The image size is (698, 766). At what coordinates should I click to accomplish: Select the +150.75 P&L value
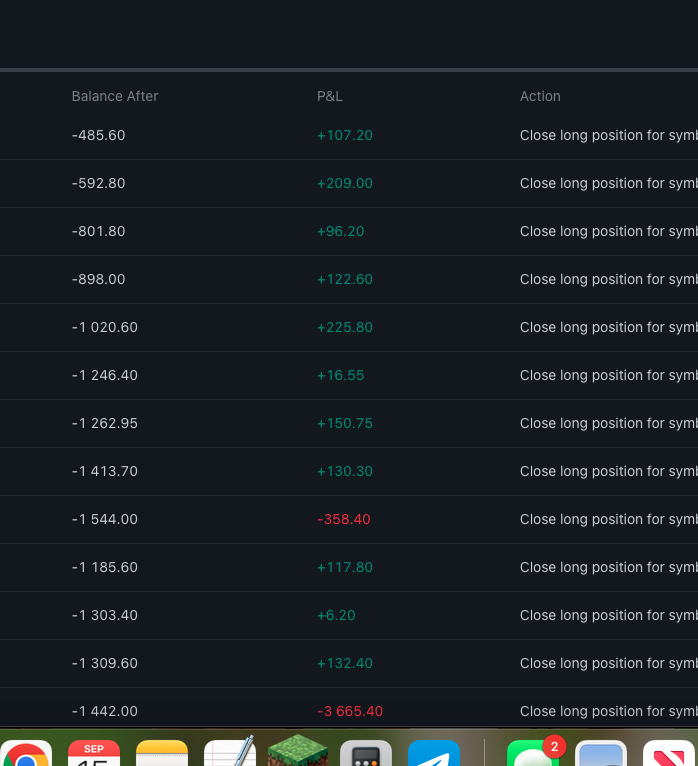coord(345,423)
